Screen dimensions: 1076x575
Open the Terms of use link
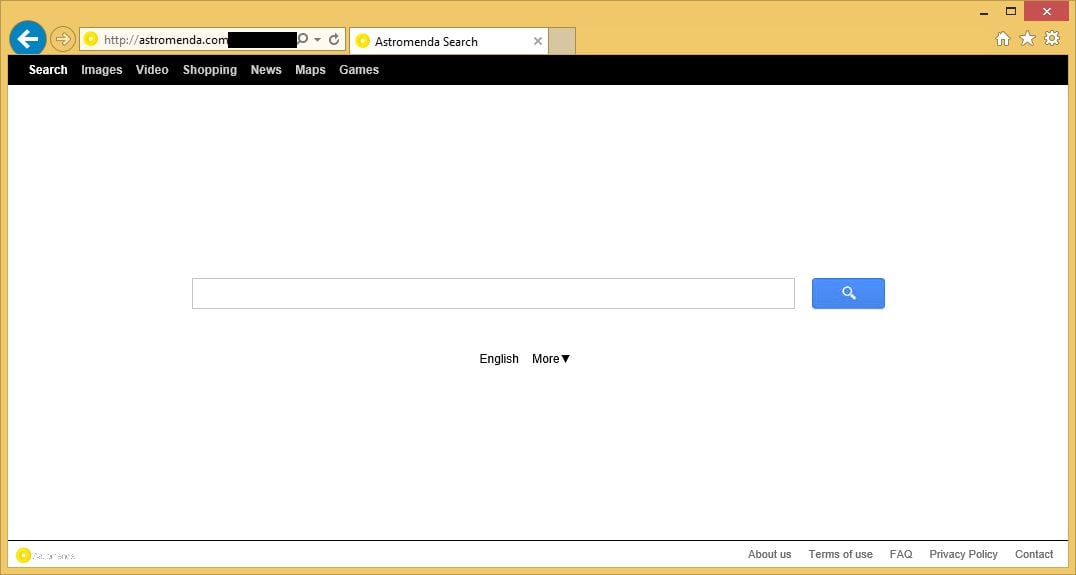pyautogui.click(x=841, y=554)
